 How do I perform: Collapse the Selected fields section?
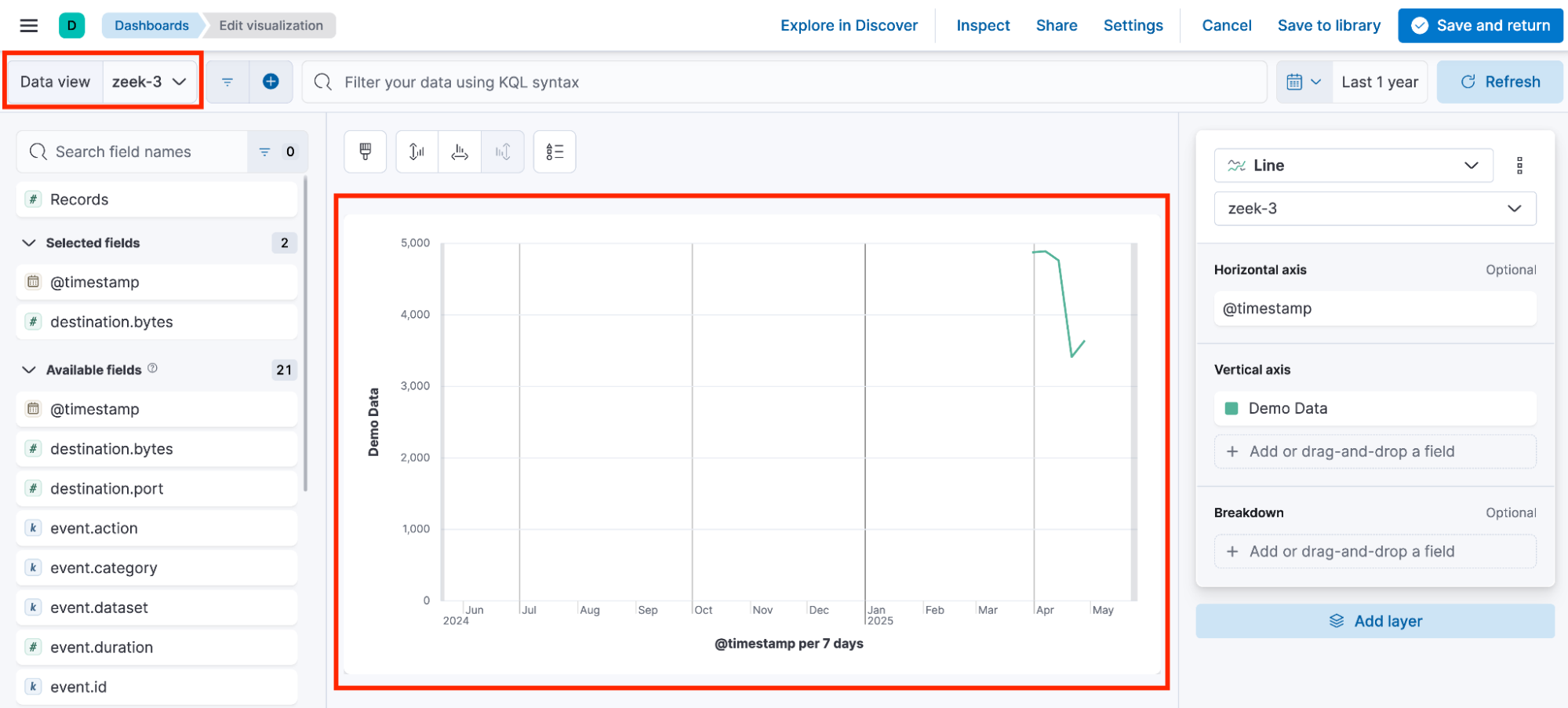29,243
